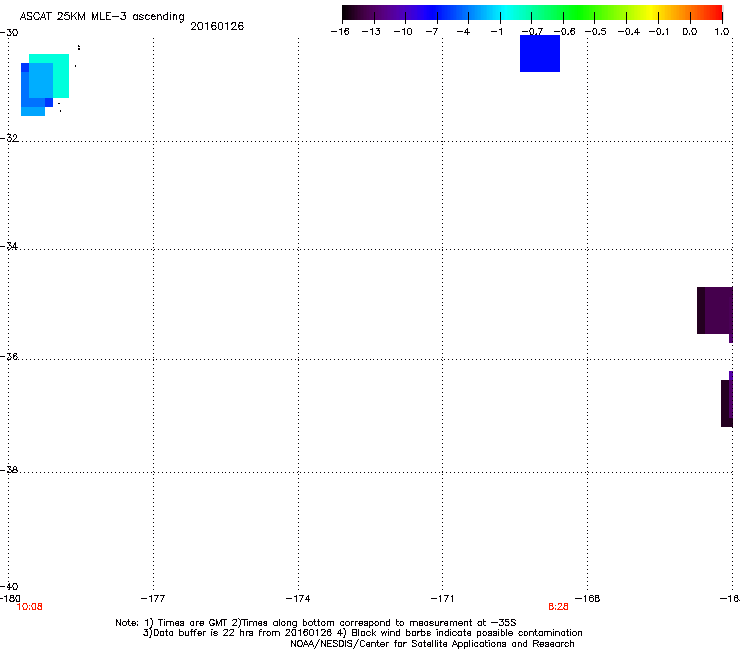The image size is (740, 650).
Task: Click the color scale bar gradient
Action: pos(532,12)
